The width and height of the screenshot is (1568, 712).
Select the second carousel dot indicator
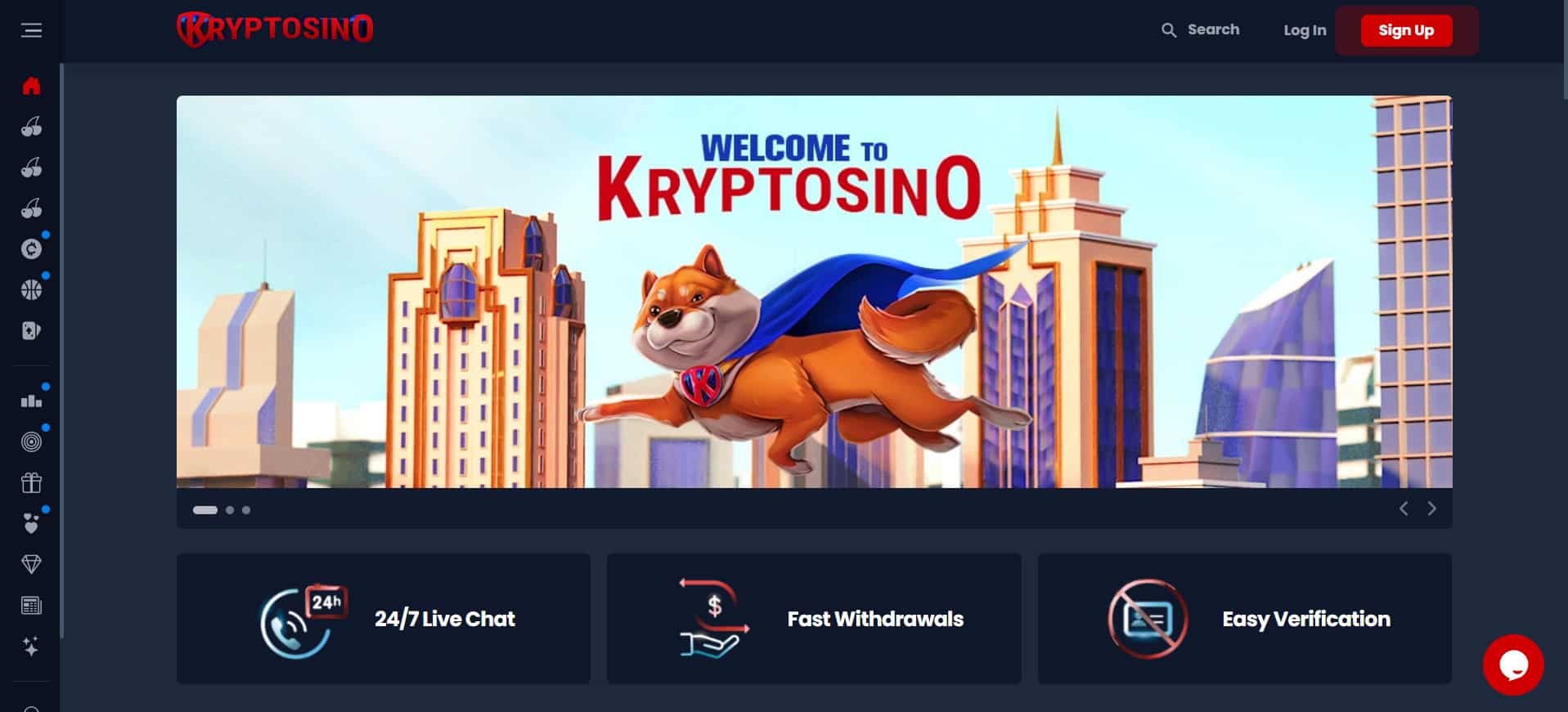click(230, 510)
